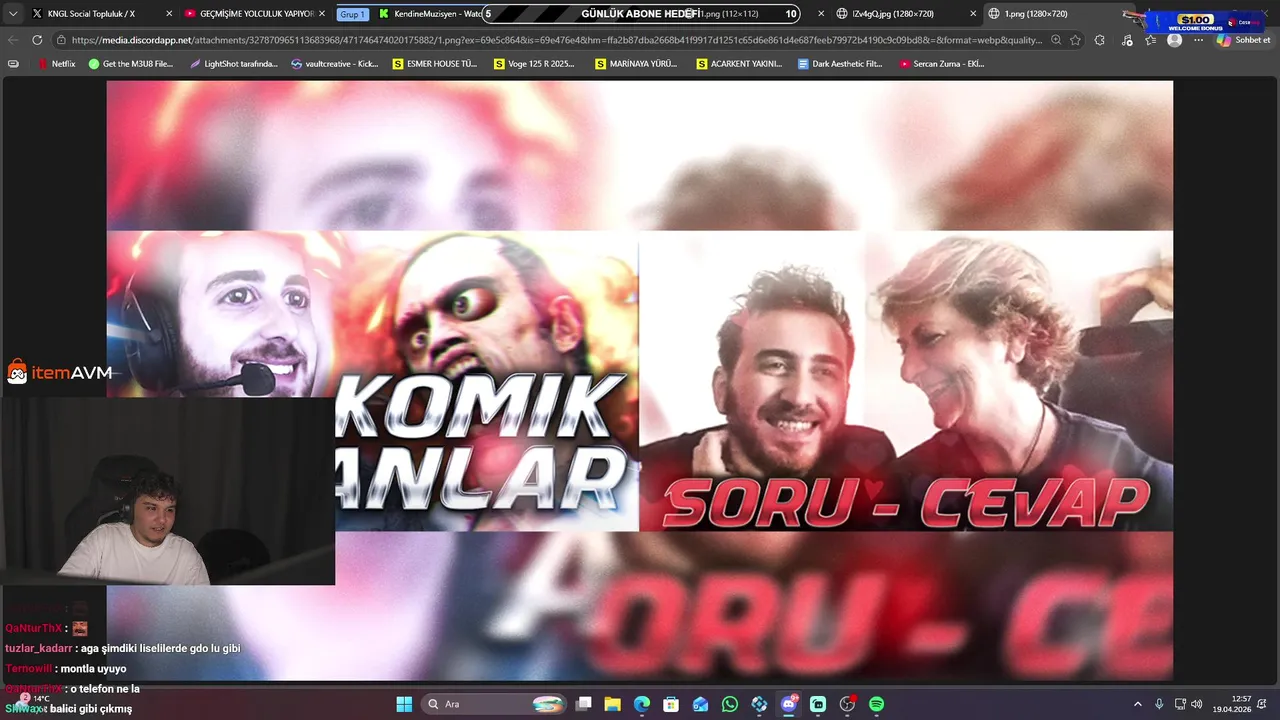The image size is (1280, 720).
Task: Click the microphone tray icon
Action: coord(1159,704)
